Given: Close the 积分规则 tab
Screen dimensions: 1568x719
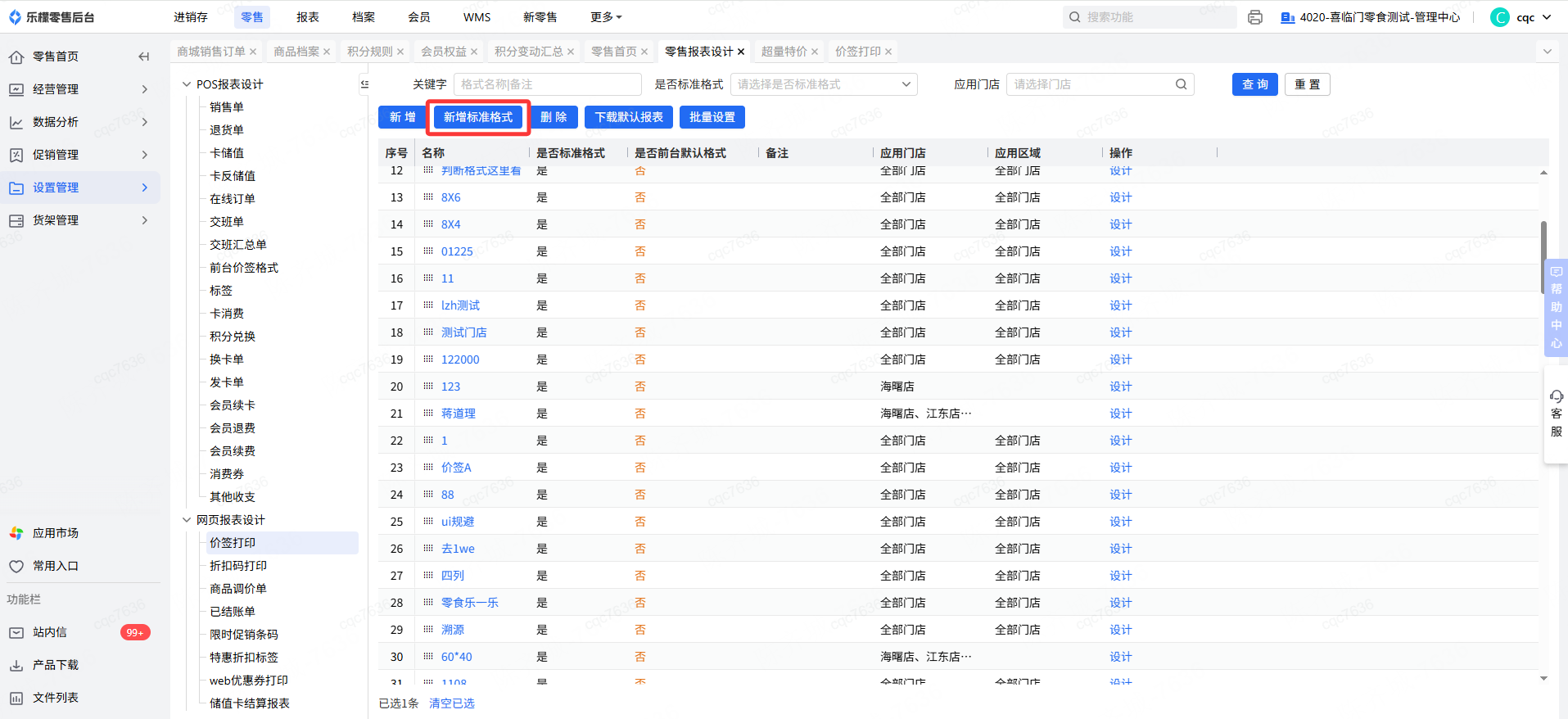Looking at the screenshot, I should tap(400, 52).
